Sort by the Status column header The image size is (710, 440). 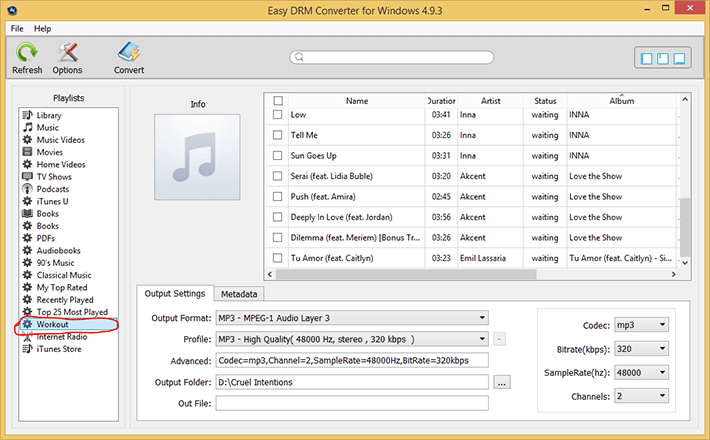click(545, 100)
